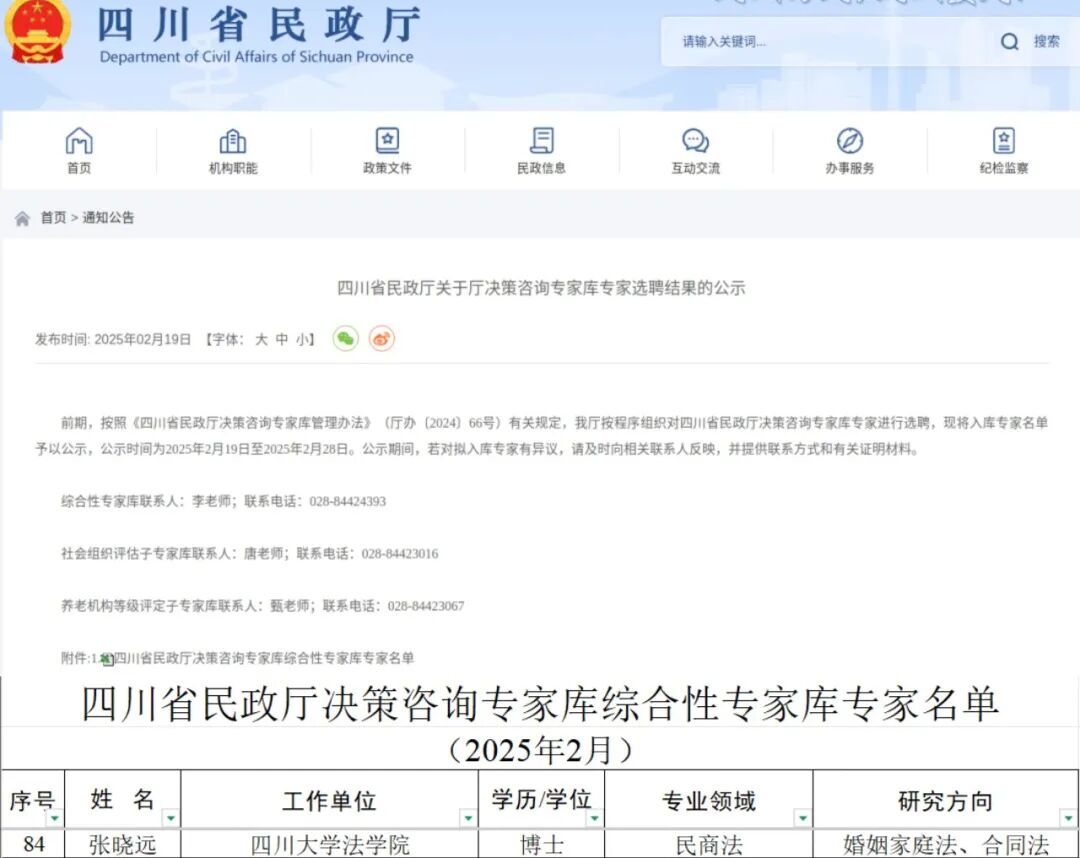Open 政策文件 via its star document icon
1080x858 pixels.
pos(386,140)
